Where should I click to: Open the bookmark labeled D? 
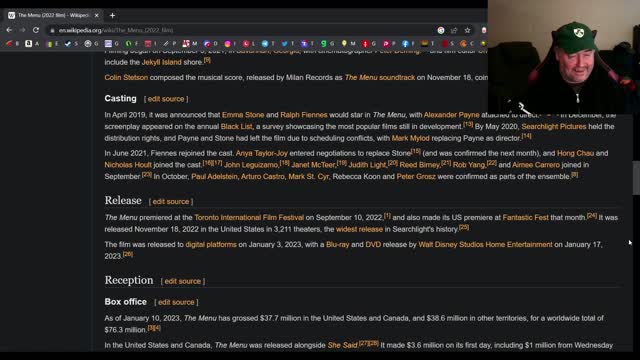point(211,43)
